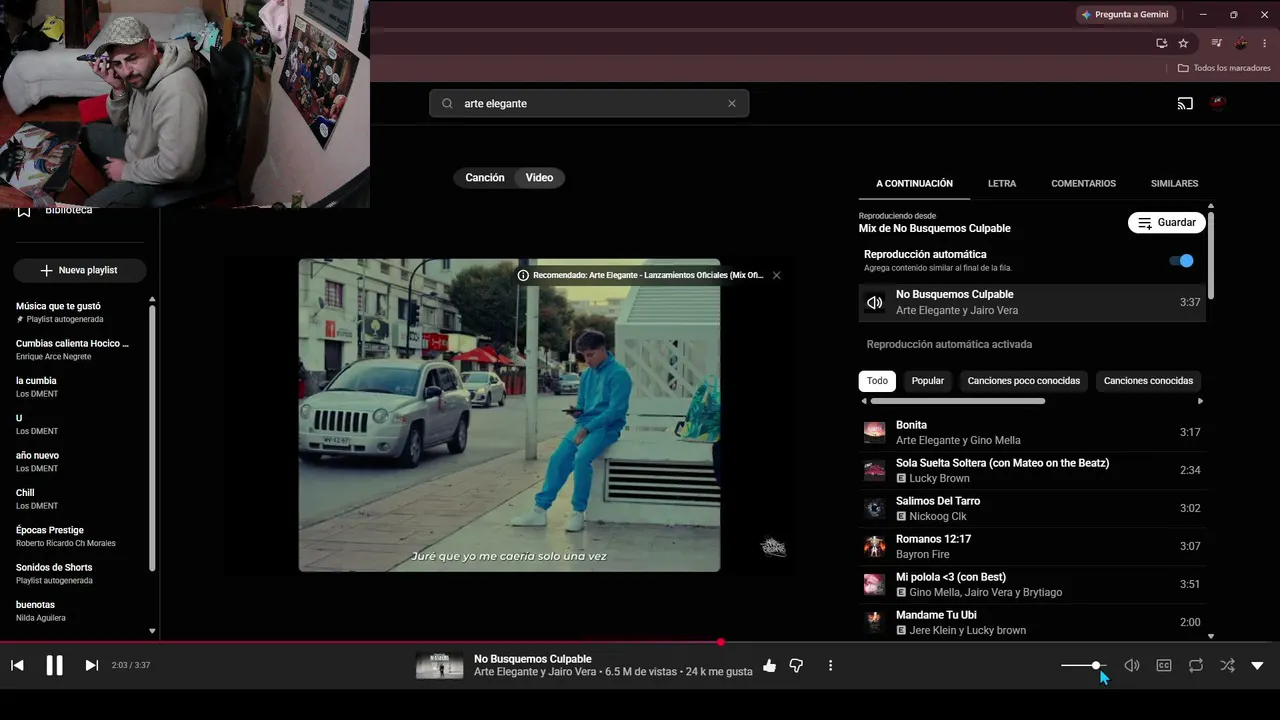The image size is (1280, 720).
Task: Dislike the current song
Action: (x=796, y=665)
